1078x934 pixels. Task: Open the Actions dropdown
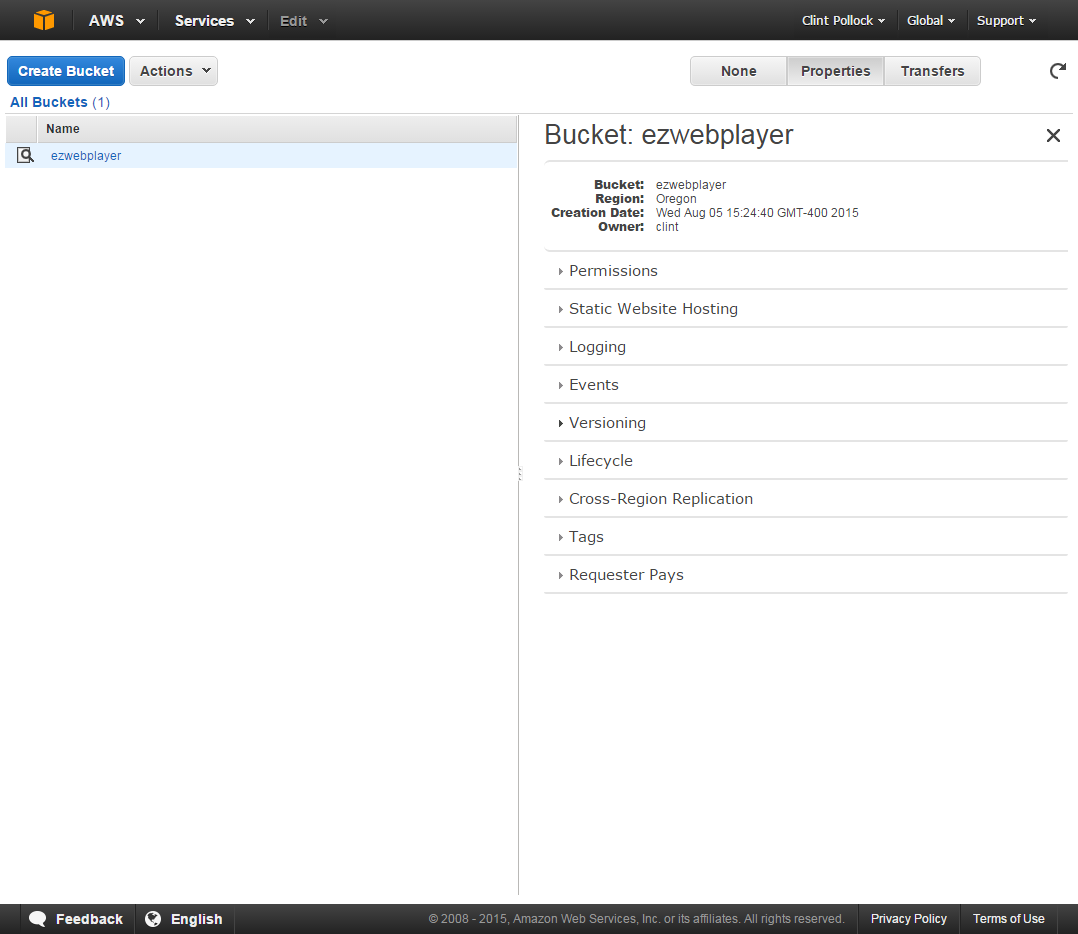[173, 71]
